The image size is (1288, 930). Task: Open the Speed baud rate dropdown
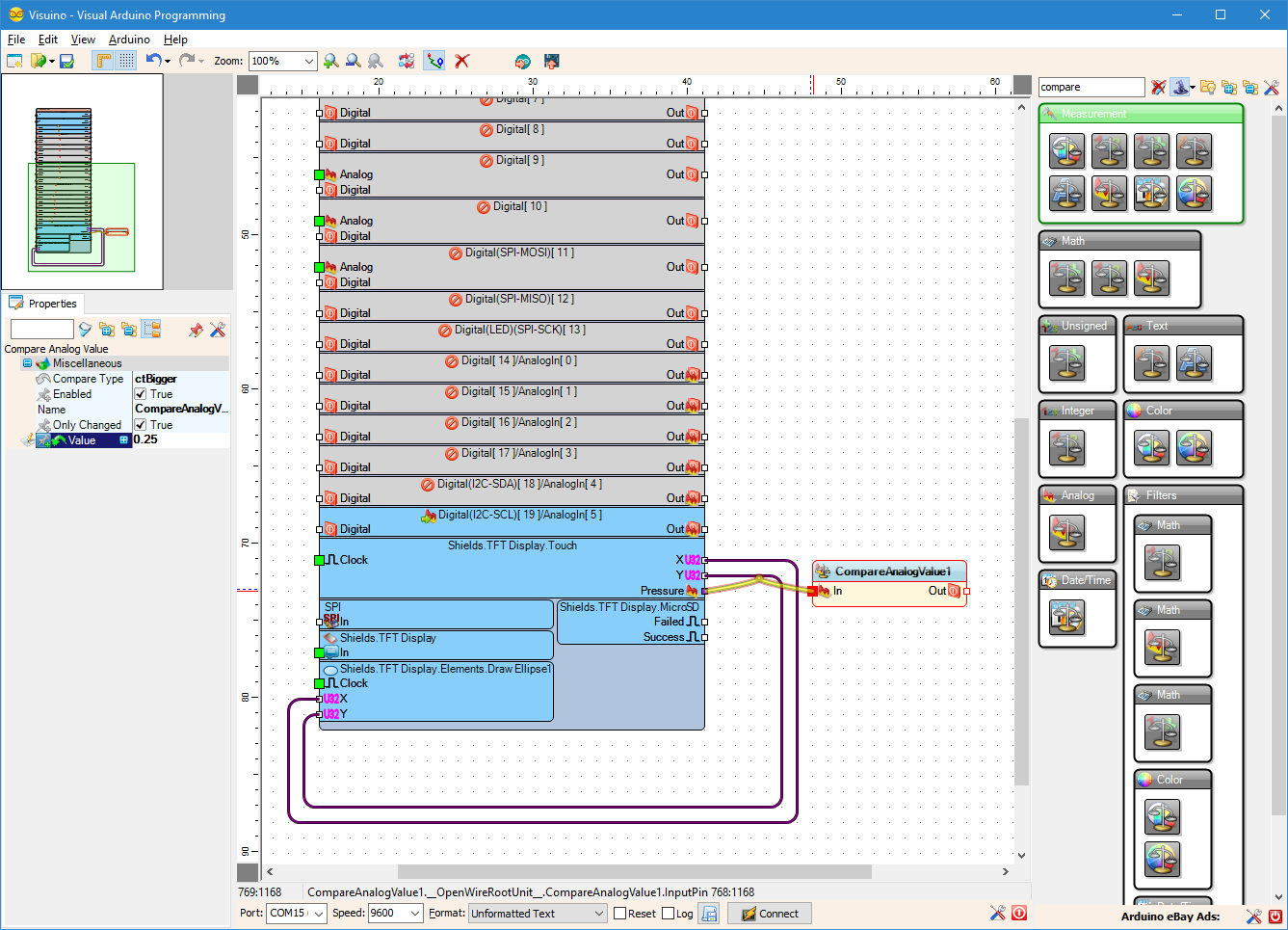(x=415, y=914)
